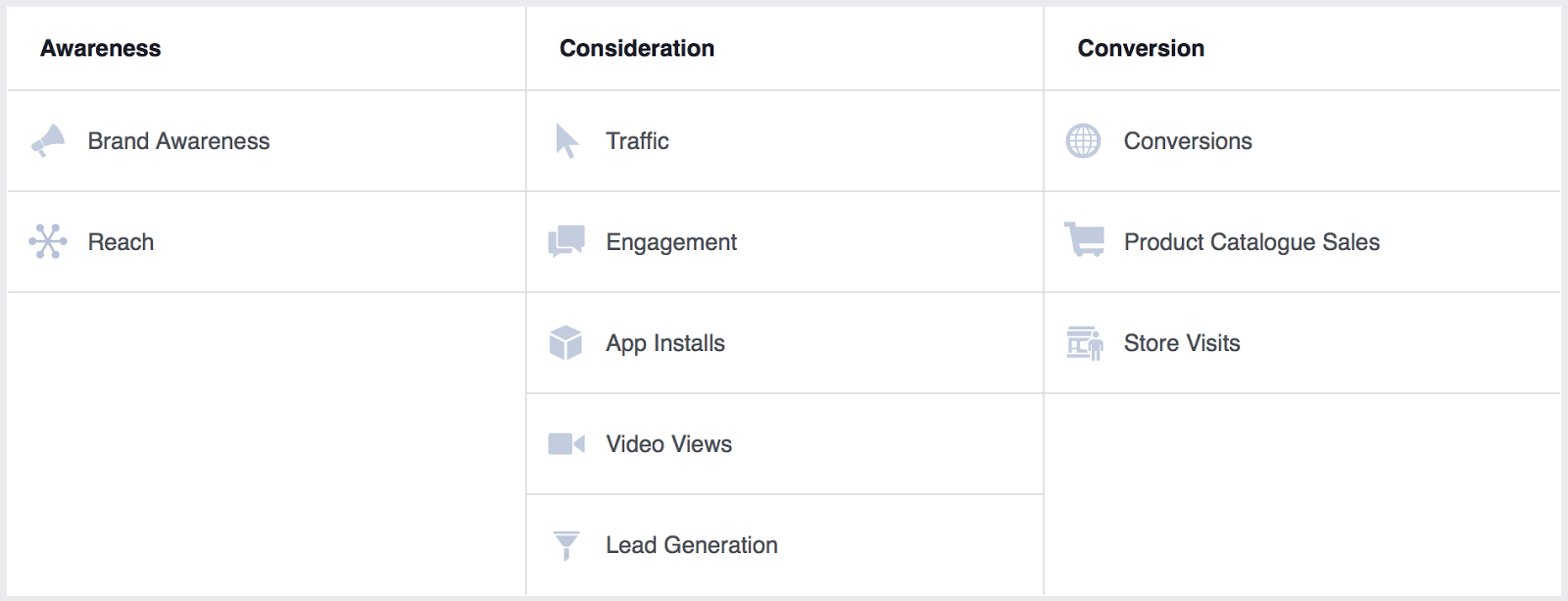The image size is (1568, 601).
Task: Click the Brand Awareness megaphone icon
Action: pos(48,141)
